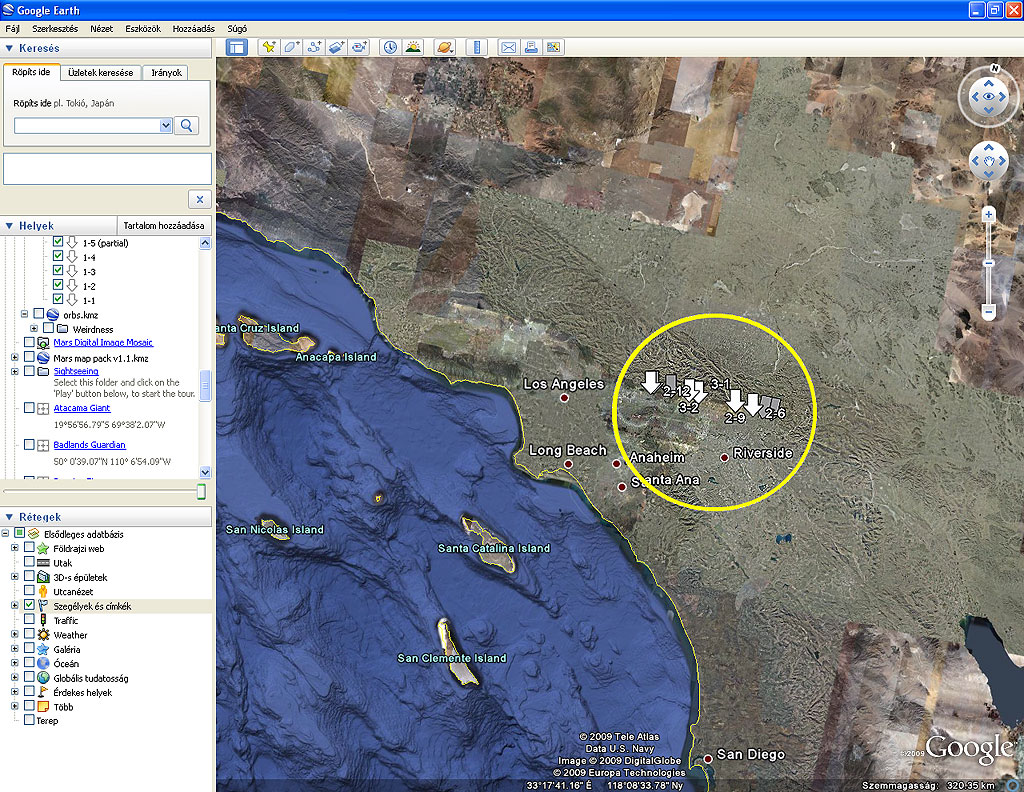1024x792 pixels.
Task: Click the view in Google Maps icon
Action: [x=554, y=47]
